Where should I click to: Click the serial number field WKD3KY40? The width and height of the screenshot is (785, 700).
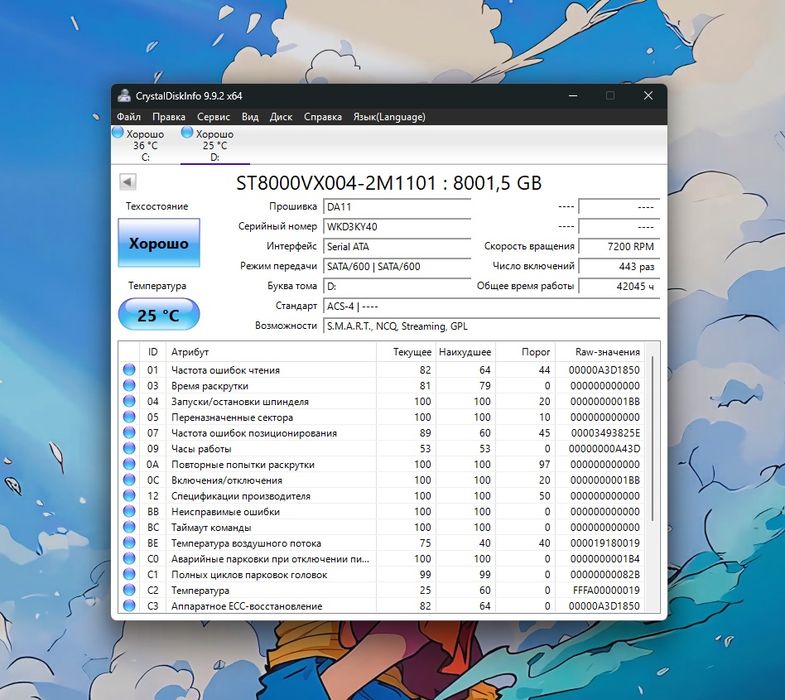[397, 226]
